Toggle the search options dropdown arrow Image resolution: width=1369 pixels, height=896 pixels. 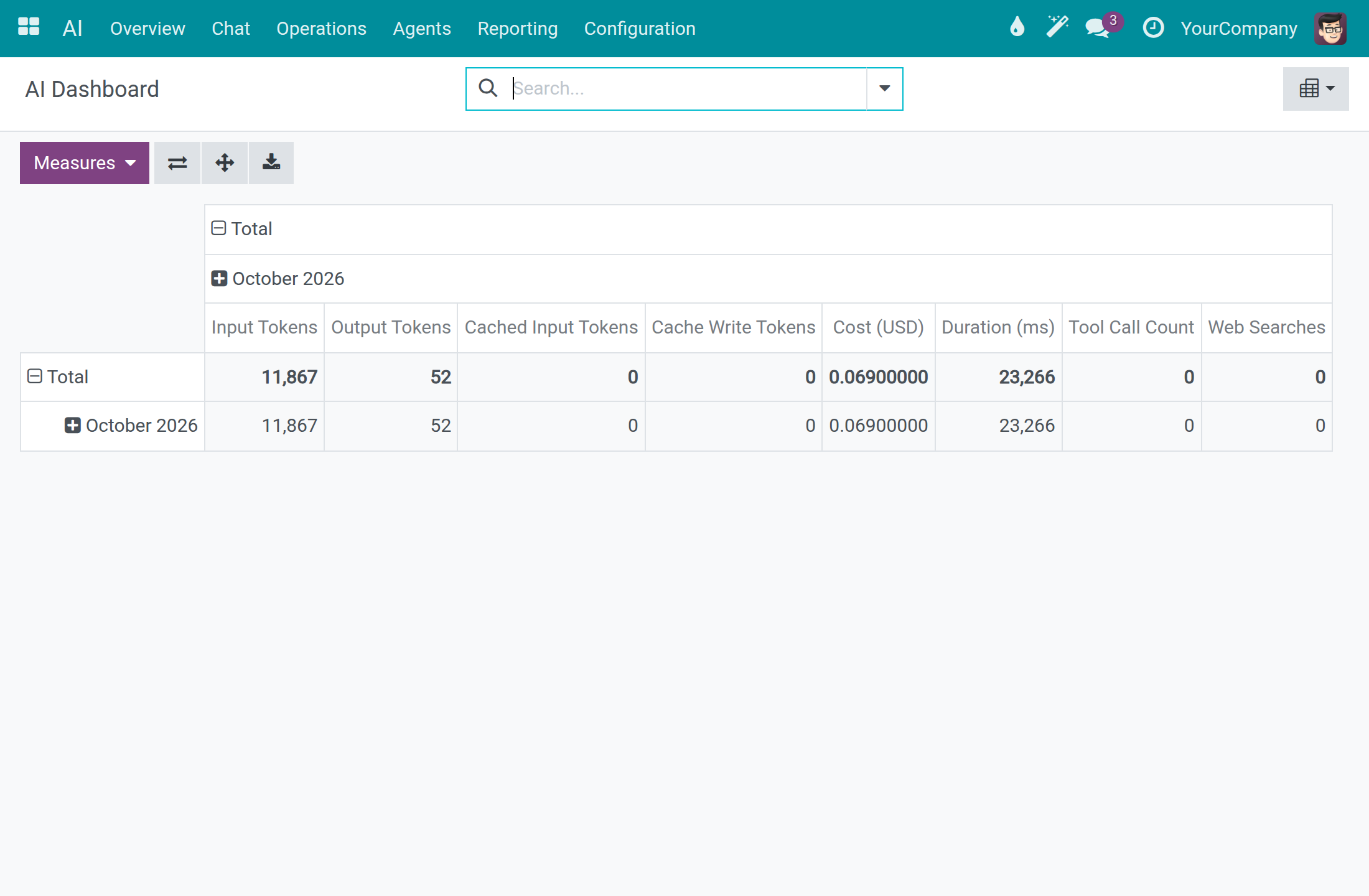884,88
